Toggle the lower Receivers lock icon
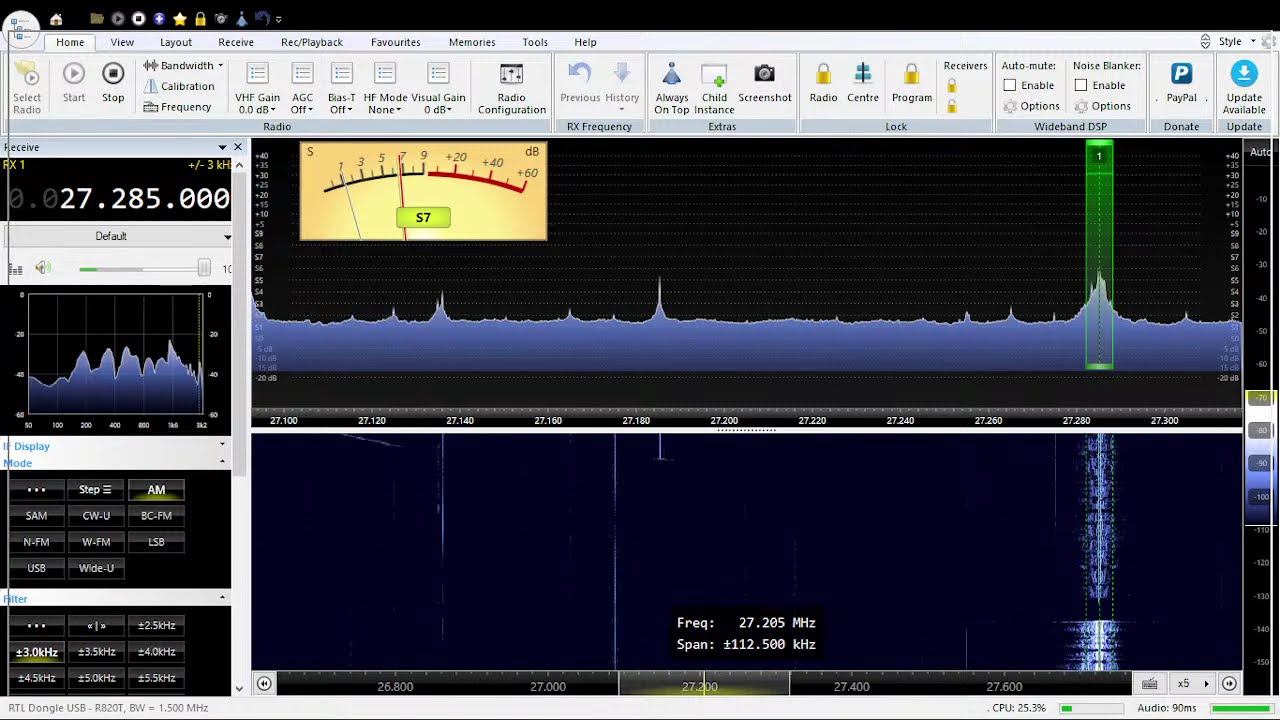The image size is (1280, 720). coord(951,106)
